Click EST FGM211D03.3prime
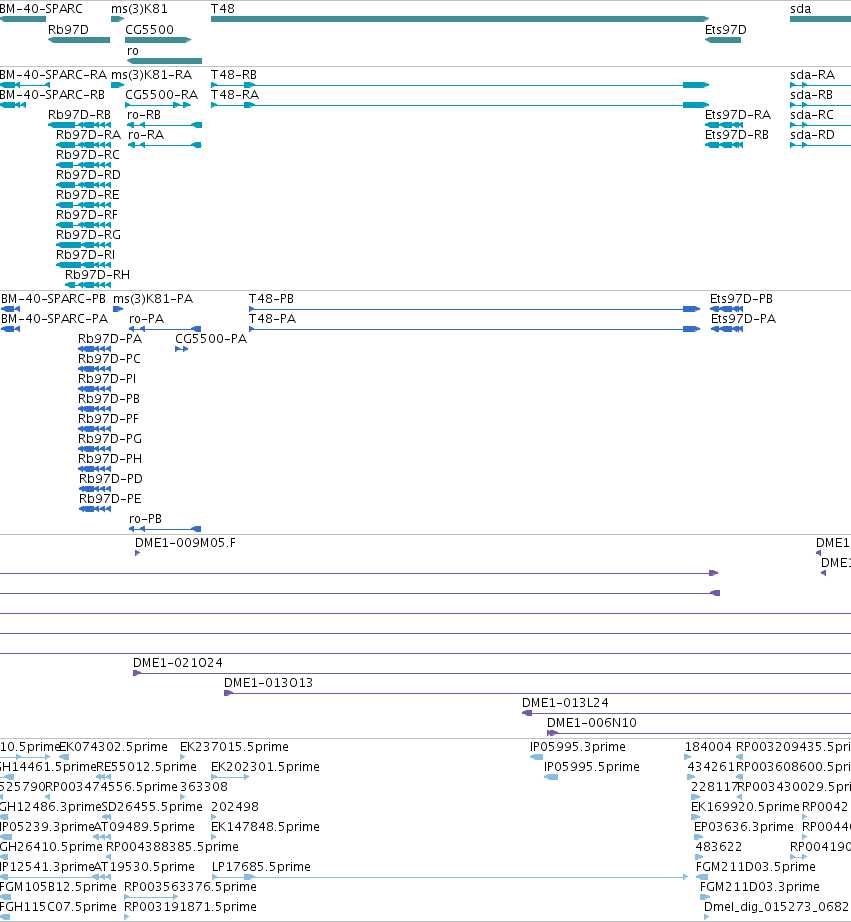This screenshot has width=851, height=922. [760, 887]
